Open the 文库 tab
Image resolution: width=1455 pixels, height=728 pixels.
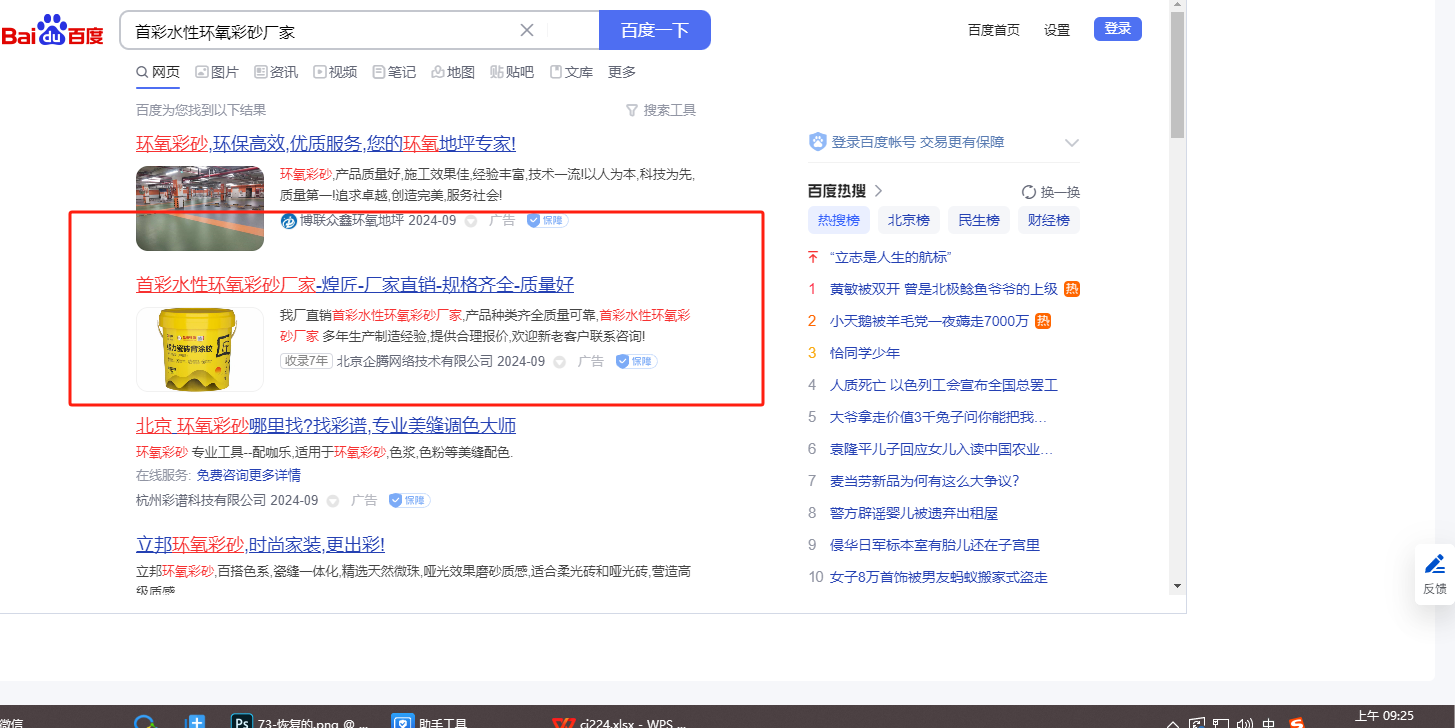pyautogui.click(x=571, y=72)
